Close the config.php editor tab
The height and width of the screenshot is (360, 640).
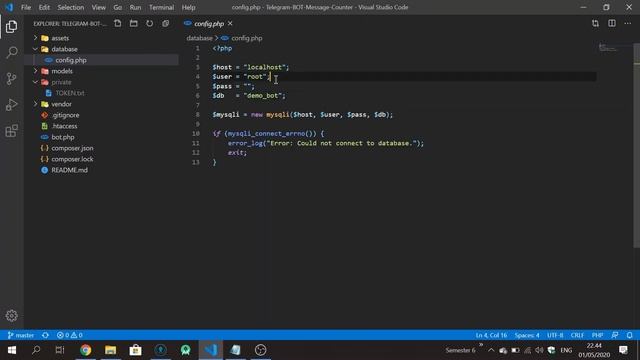[x=230, y=24]
